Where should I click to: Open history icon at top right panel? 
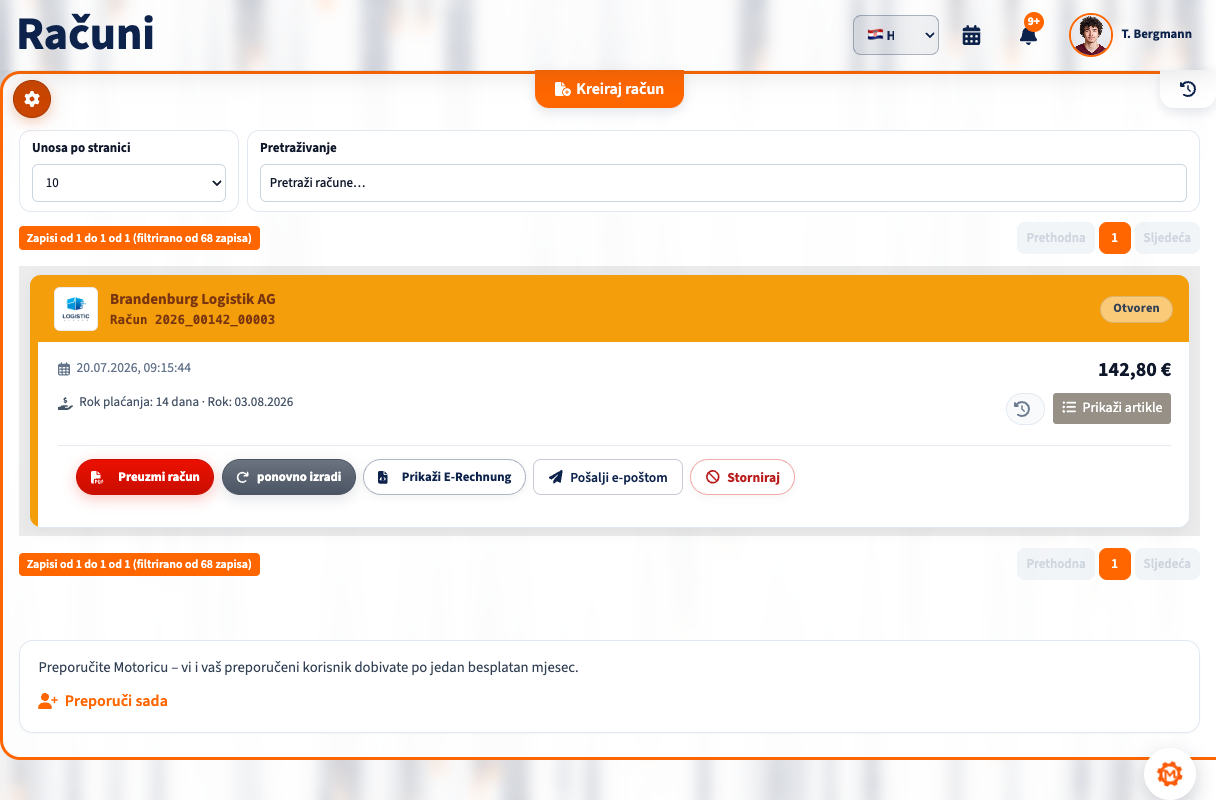(1188, 89)
